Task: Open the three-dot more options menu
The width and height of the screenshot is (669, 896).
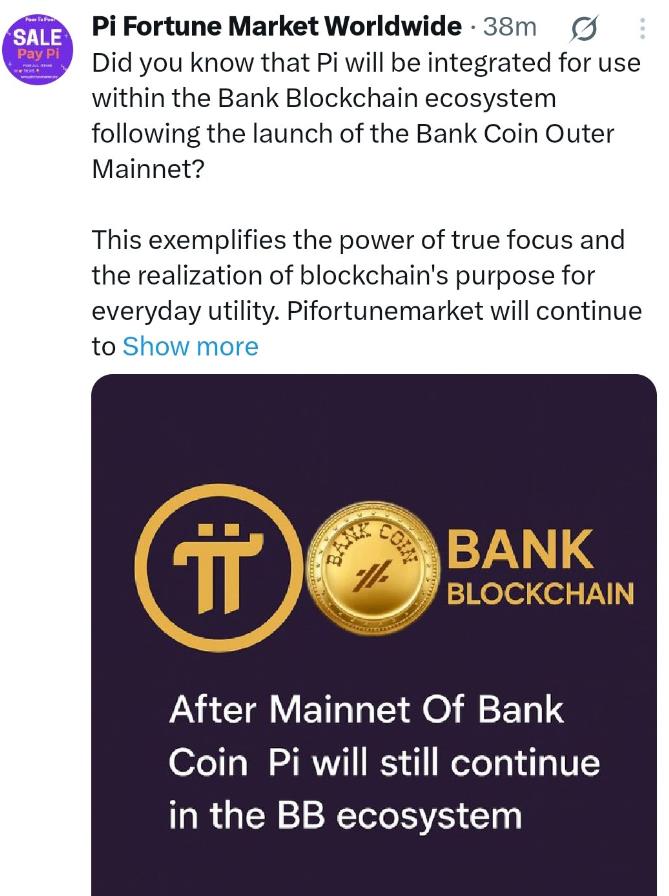Action: pos(643,28)
